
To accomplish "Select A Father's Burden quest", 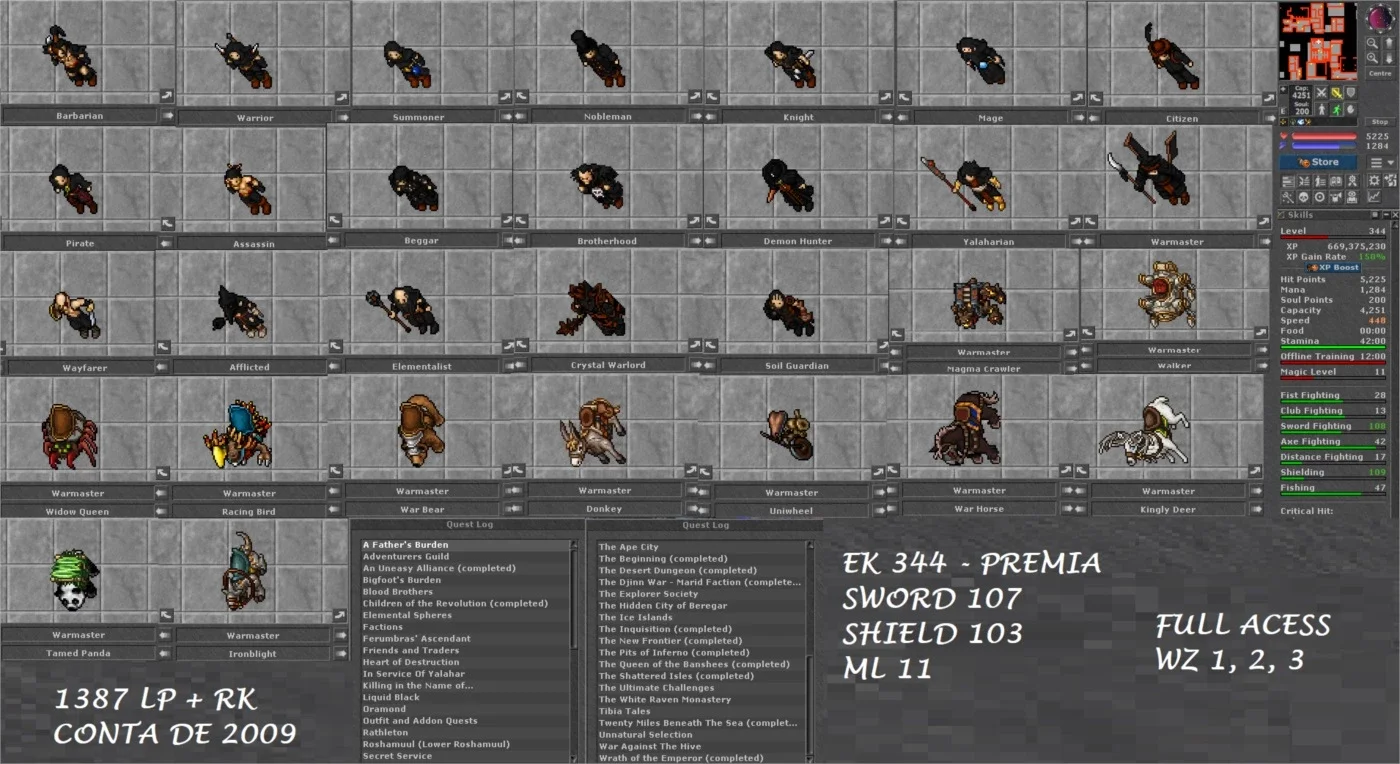I will [x=465, y=545].
